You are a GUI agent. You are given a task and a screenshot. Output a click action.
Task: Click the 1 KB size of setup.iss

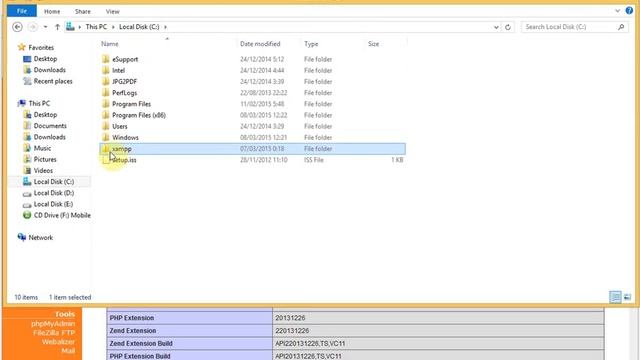397,160
